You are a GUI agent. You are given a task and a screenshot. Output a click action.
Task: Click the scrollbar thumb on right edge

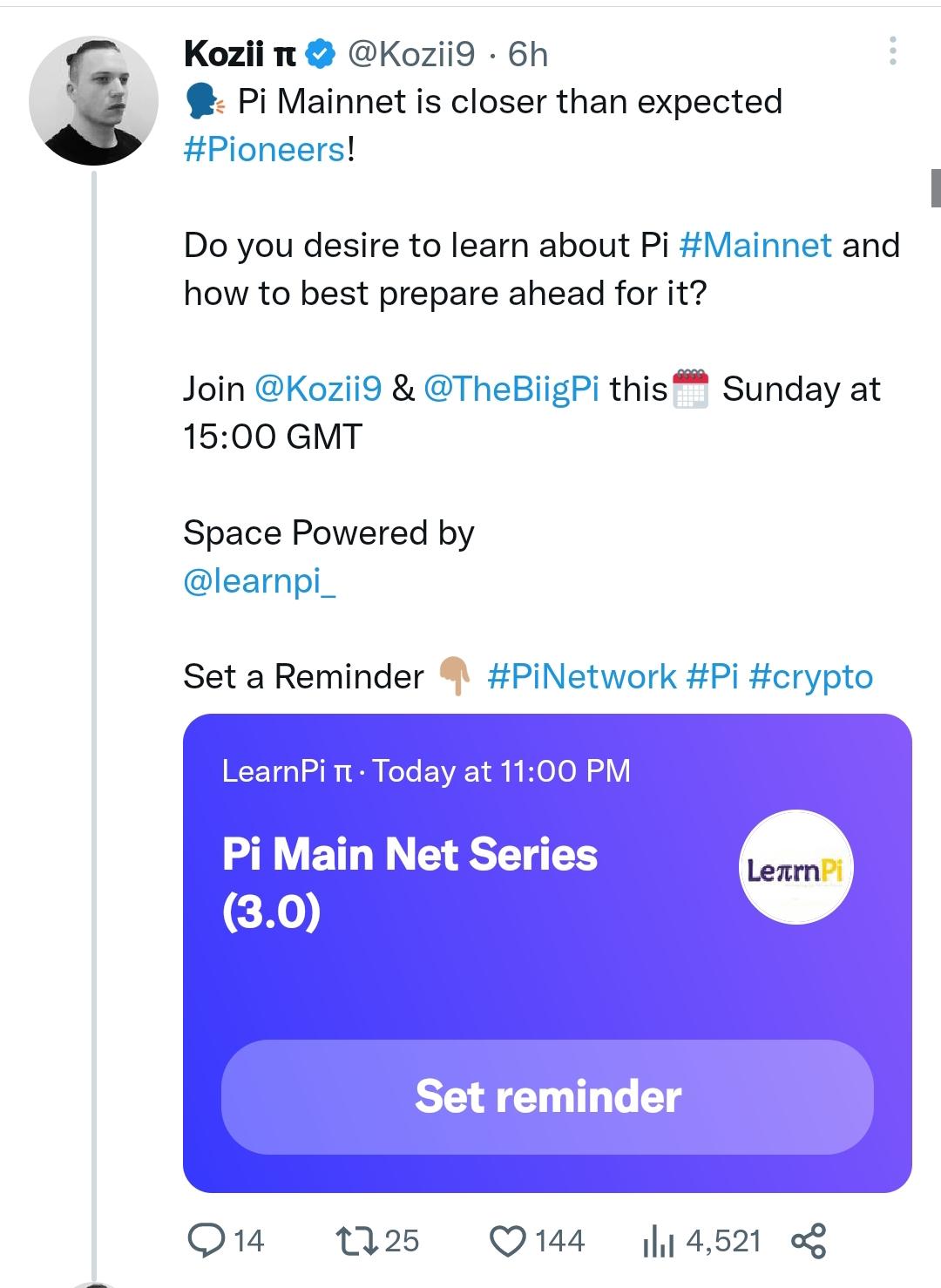(x=935, y=187)
